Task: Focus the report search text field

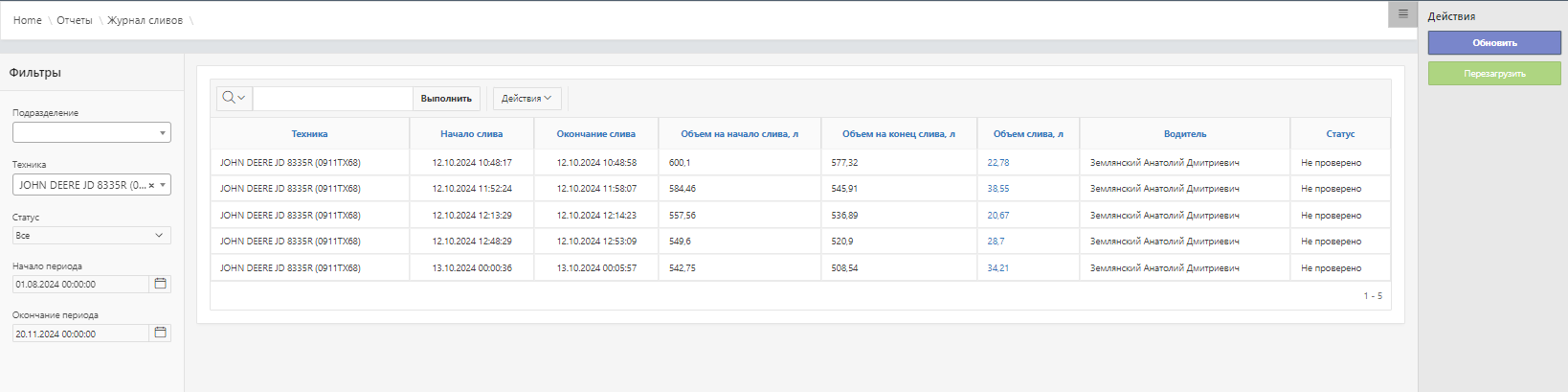Action: click(332, 98)
